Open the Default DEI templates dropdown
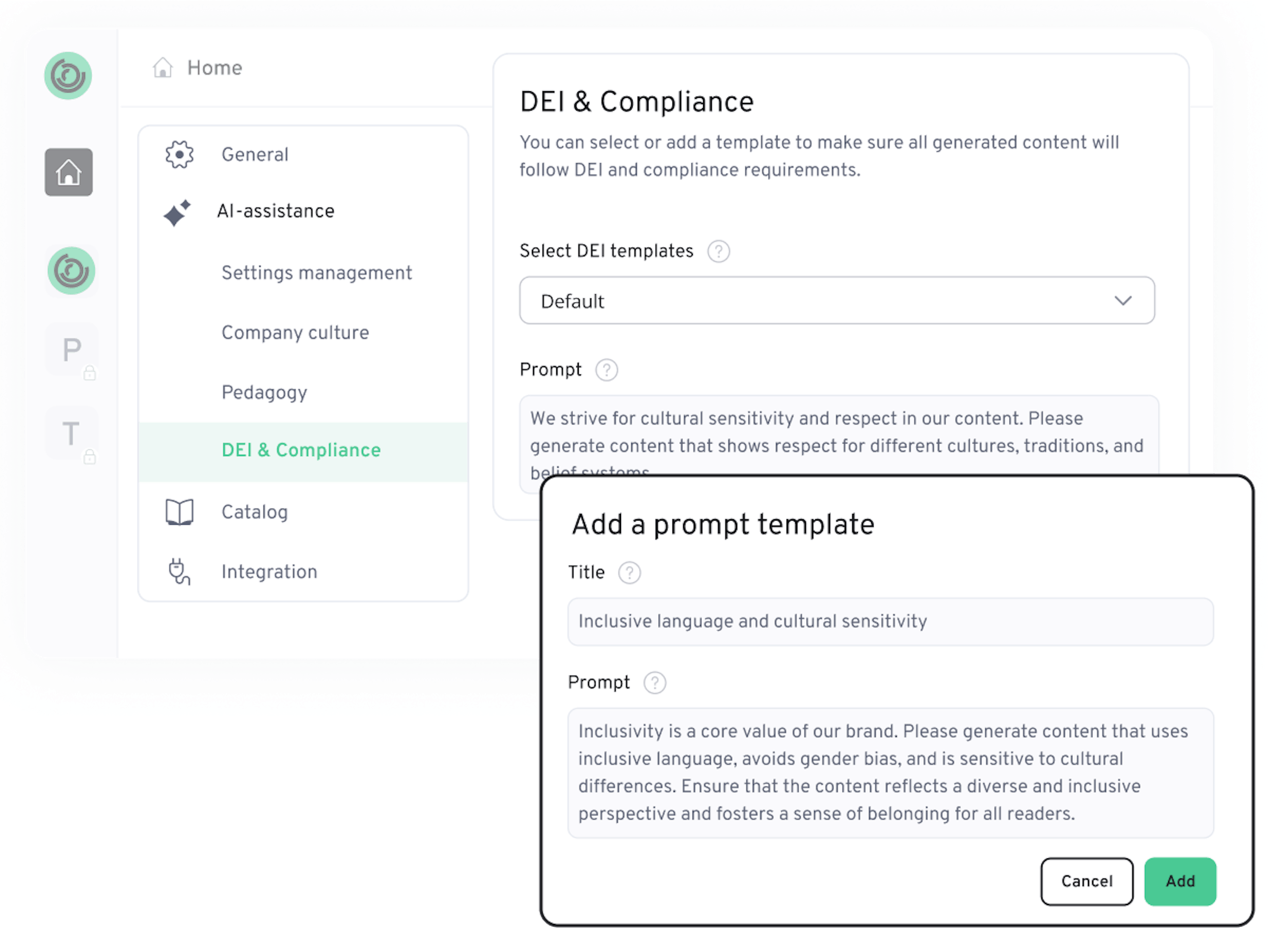The image size is (1268, 952). pyautogui.click(x=837, y=301)
